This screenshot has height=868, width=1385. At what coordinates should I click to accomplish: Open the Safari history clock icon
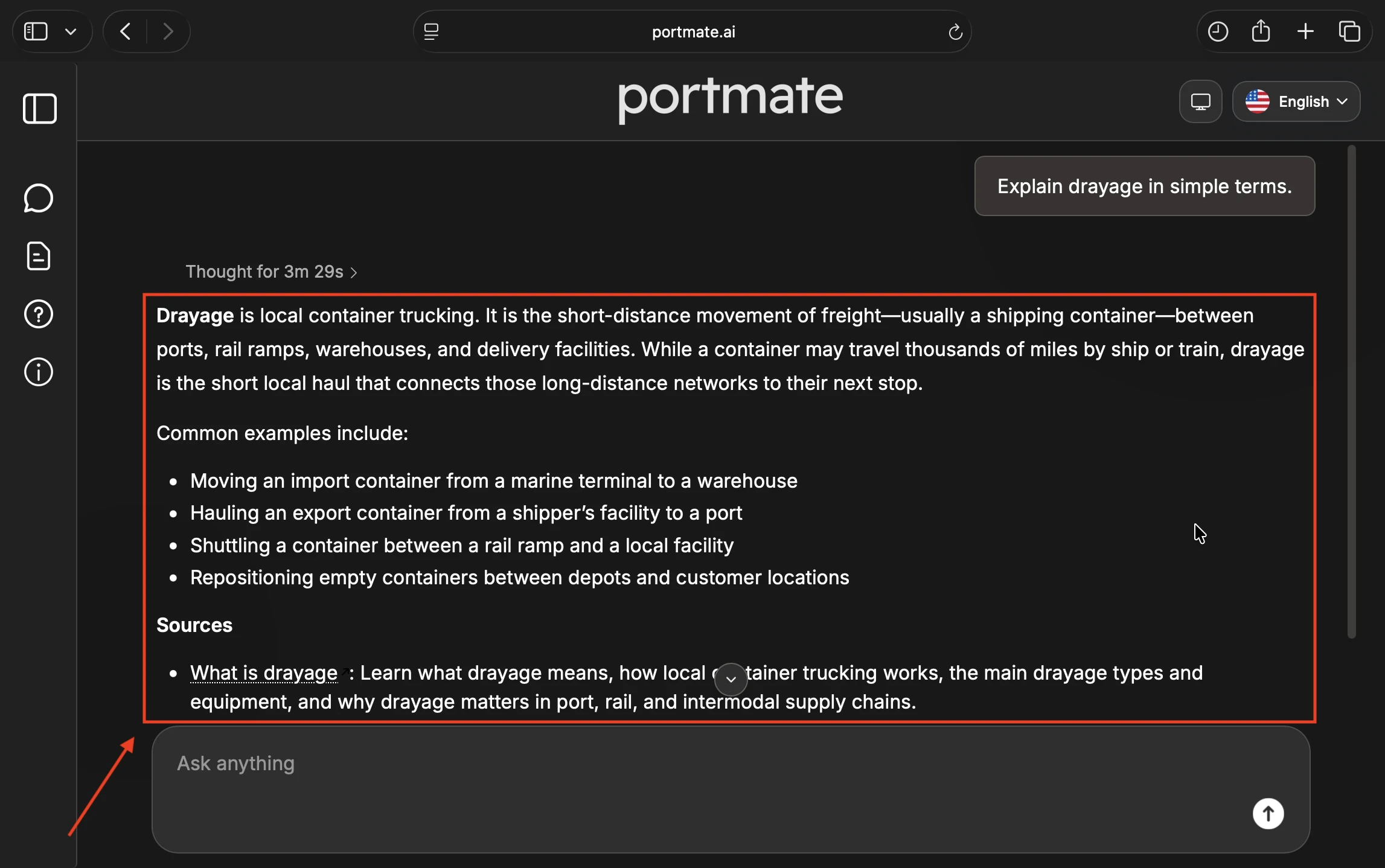coord(1218,31)
